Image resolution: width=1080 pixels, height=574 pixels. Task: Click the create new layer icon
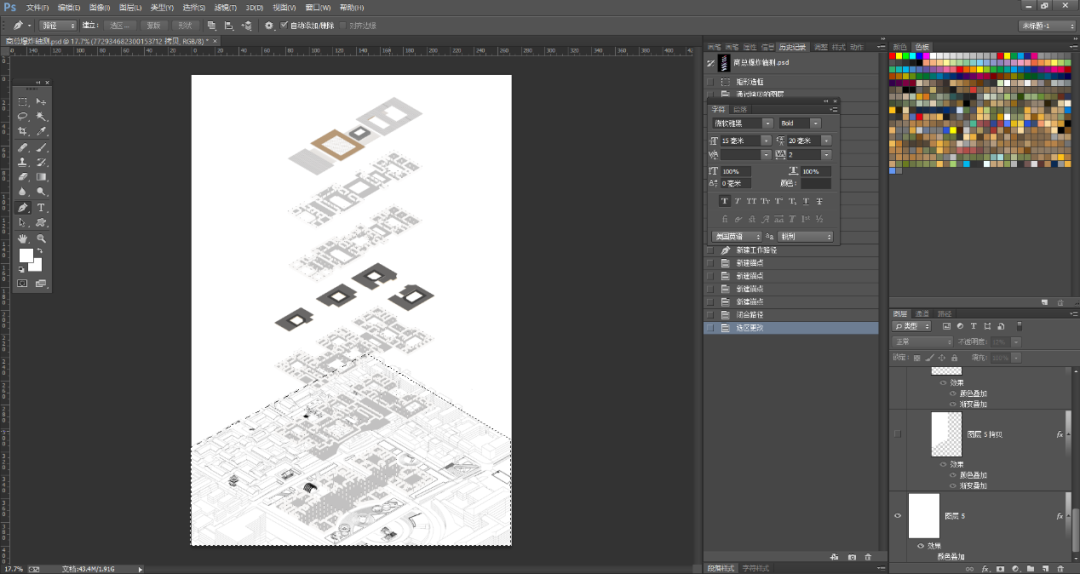click(1046, 568)
